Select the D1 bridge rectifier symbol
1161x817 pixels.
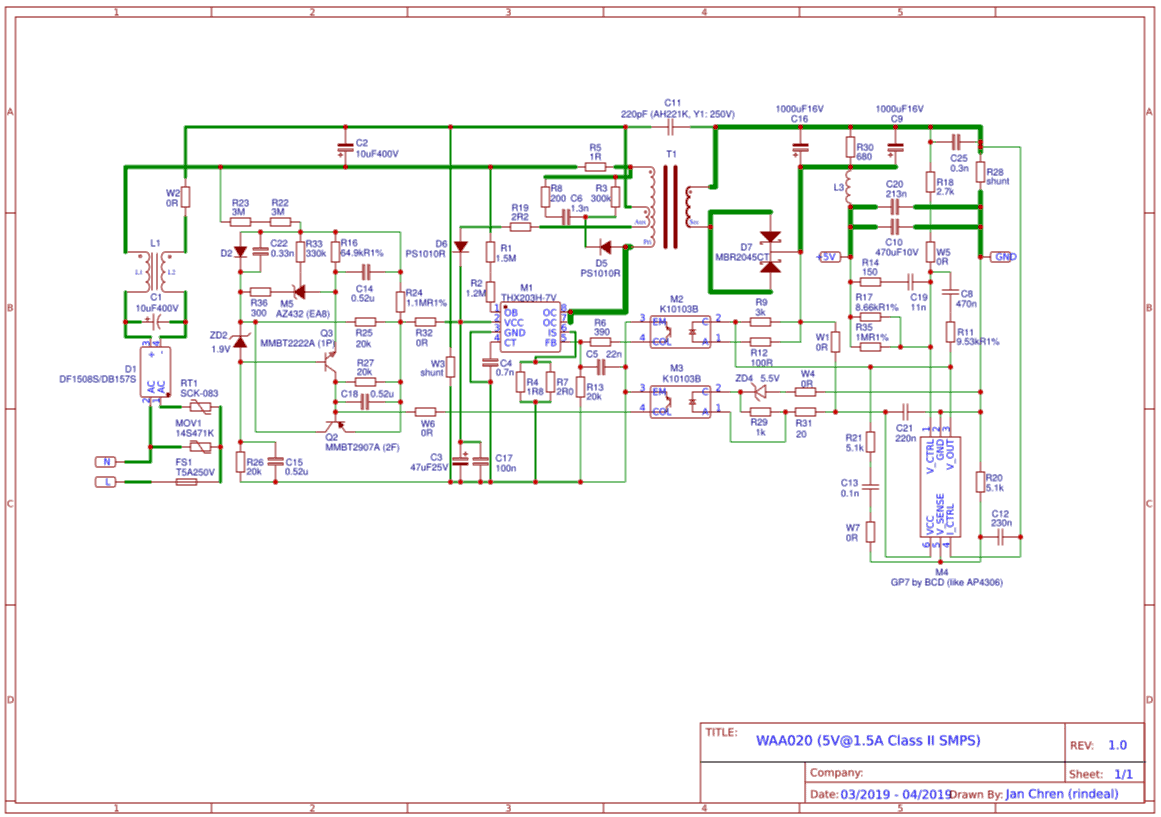154,370
